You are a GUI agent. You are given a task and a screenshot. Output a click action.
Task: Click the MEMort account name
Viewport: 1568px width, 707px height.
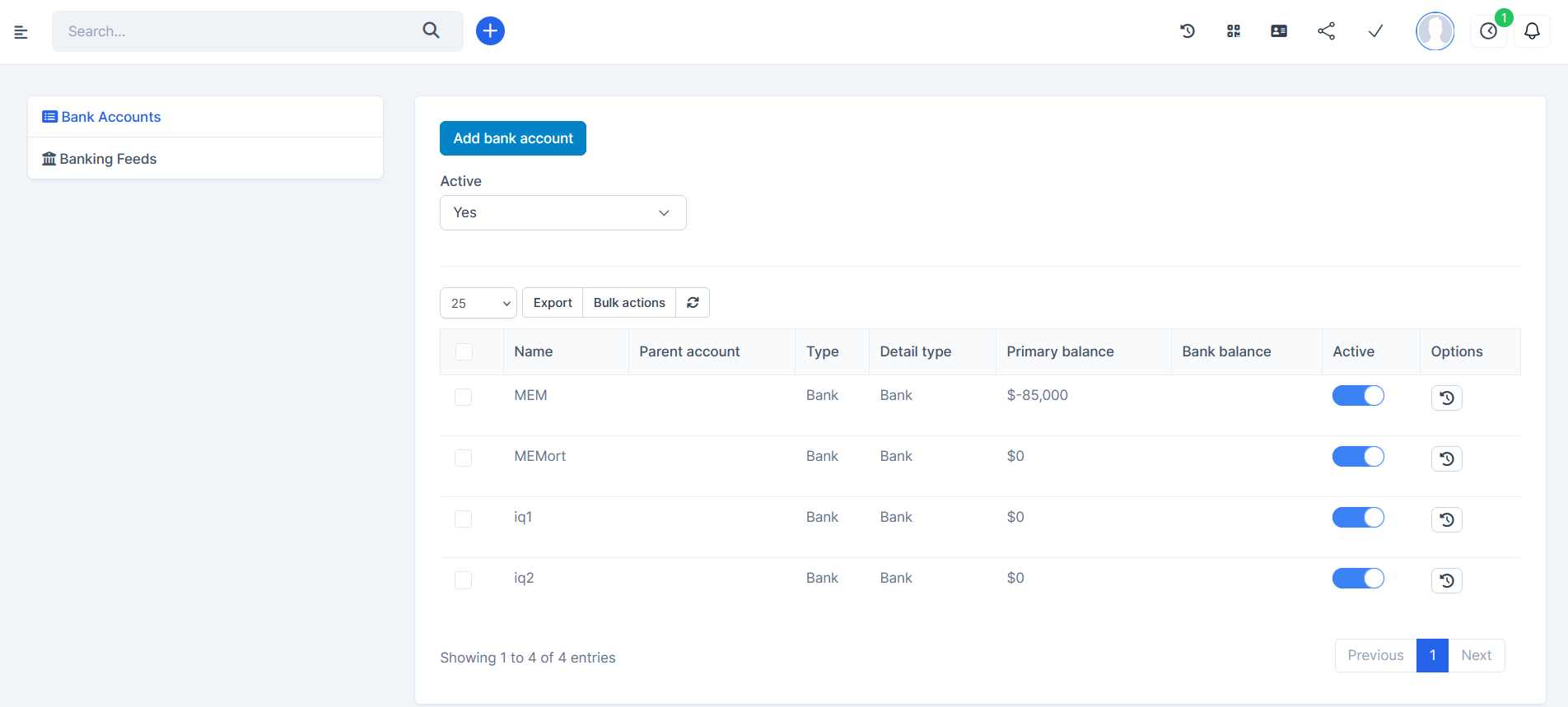(x=540, y=457)
